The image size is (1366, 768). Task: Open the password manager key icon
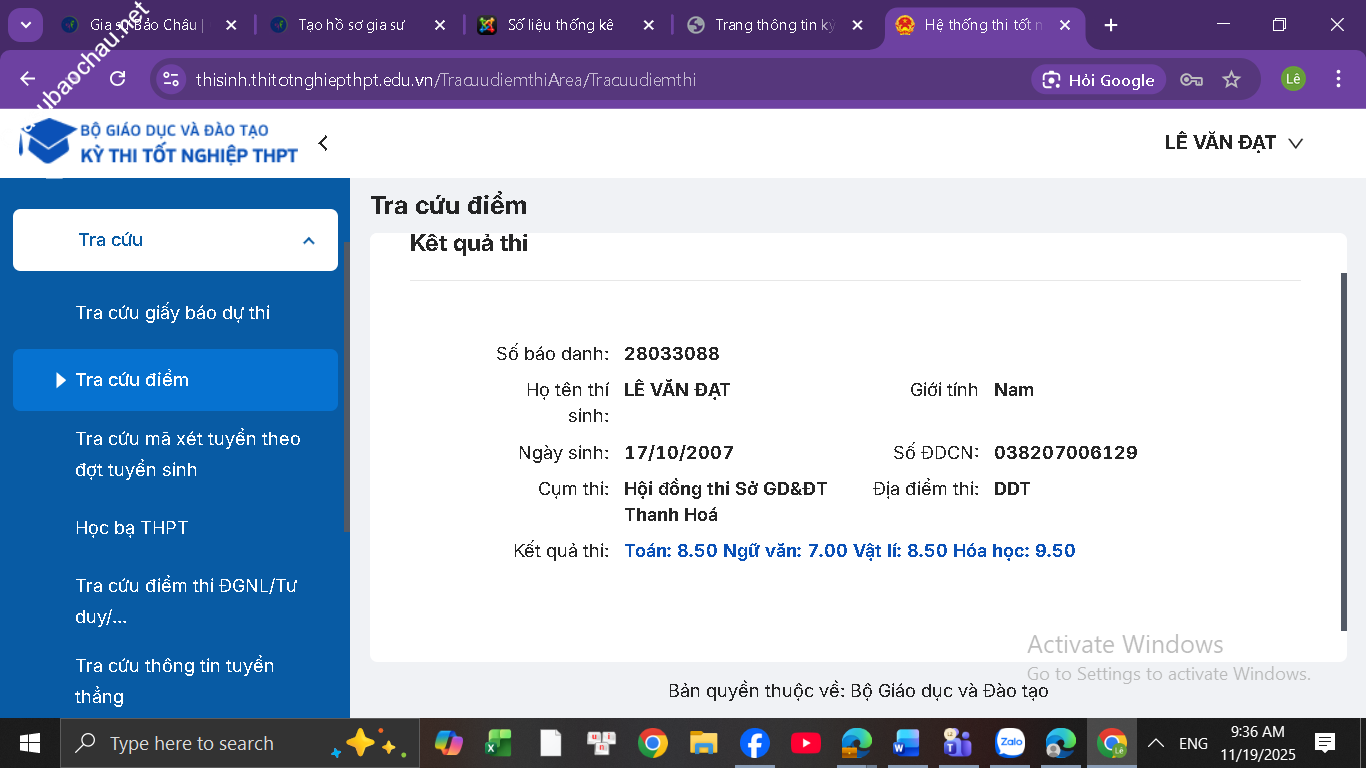coord(1190,80)
